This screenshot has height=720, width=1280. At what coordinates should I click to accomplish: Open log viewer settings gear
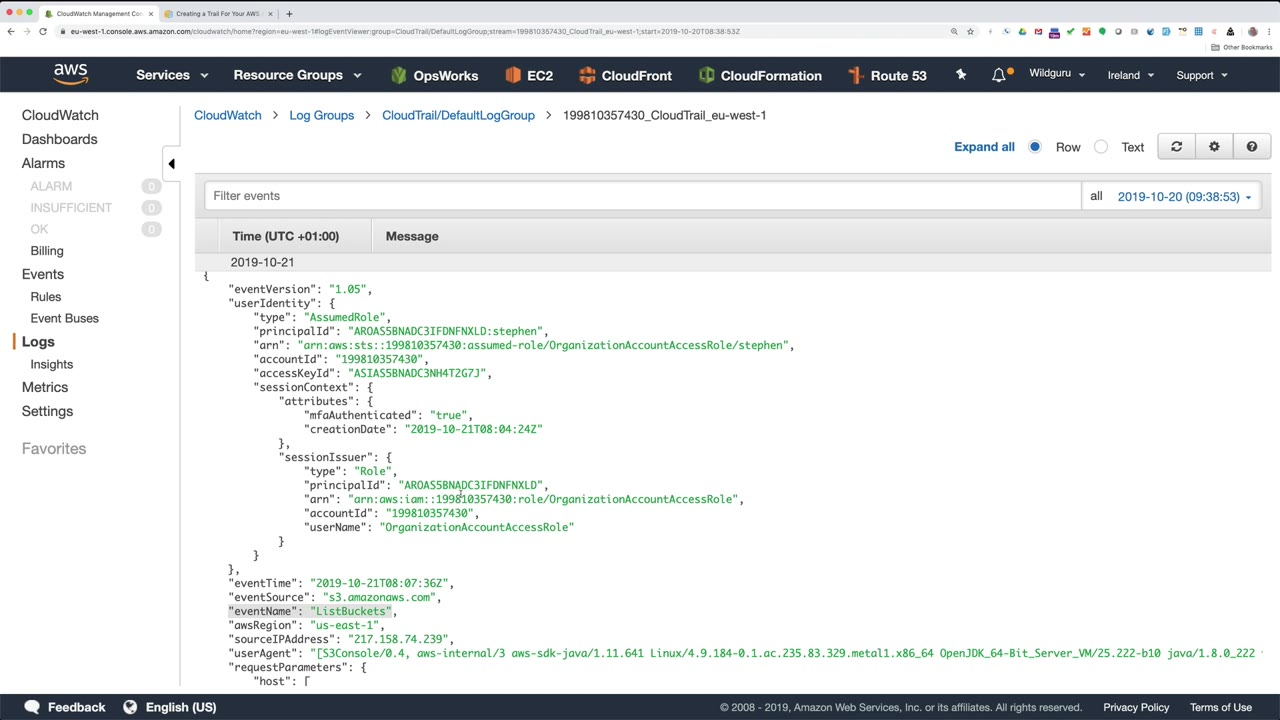point(1214,147)
